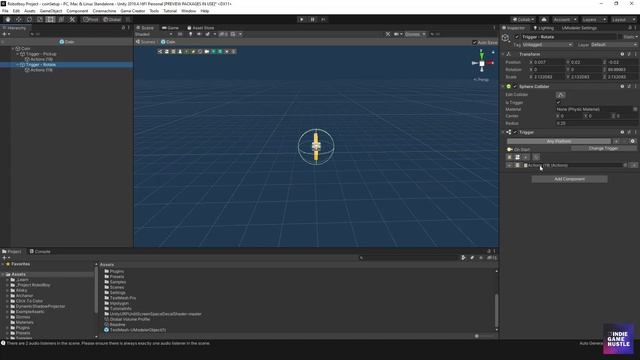Toggle the Is Trigger checkbox
Viewport: 640px width, 360px height.
[558, 102]
